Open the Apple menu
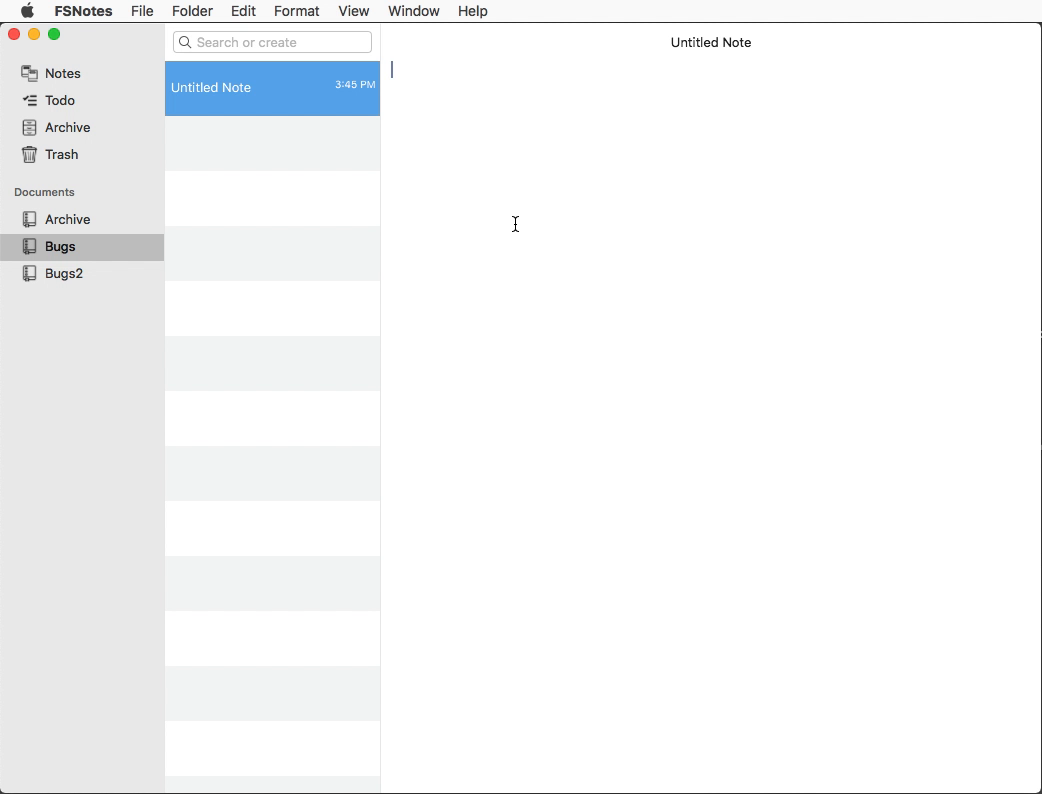This screenshot has width=1042, height=794. (x=27, y=11)
